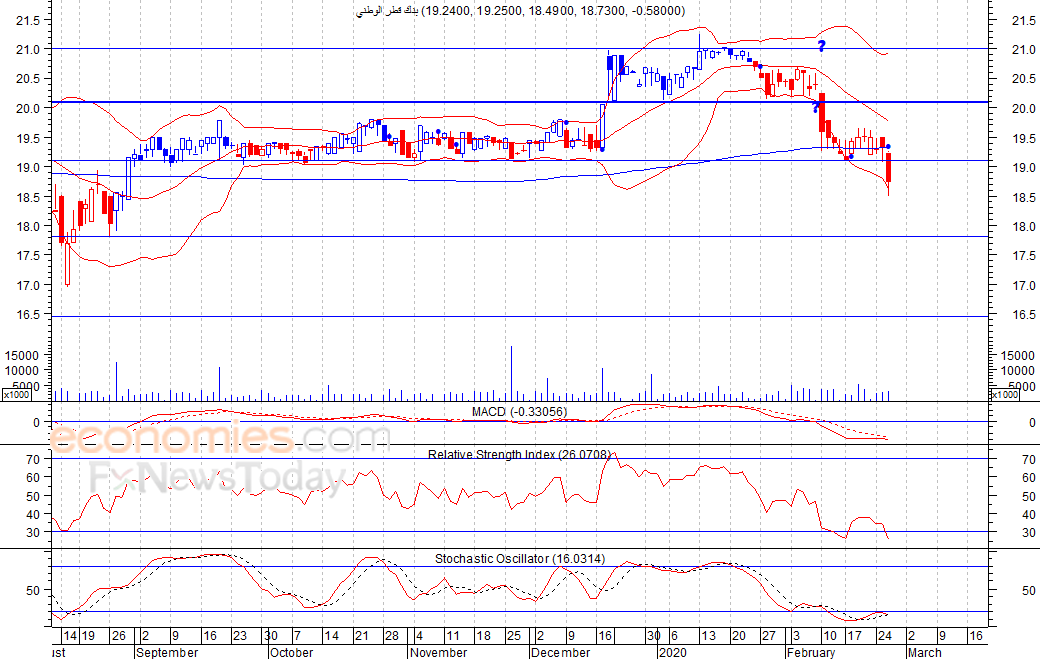Image resolution: width=1040 pixels, height=659 pixels.
Task: Click the November label on the time axis
Action: tap(439, 652)
